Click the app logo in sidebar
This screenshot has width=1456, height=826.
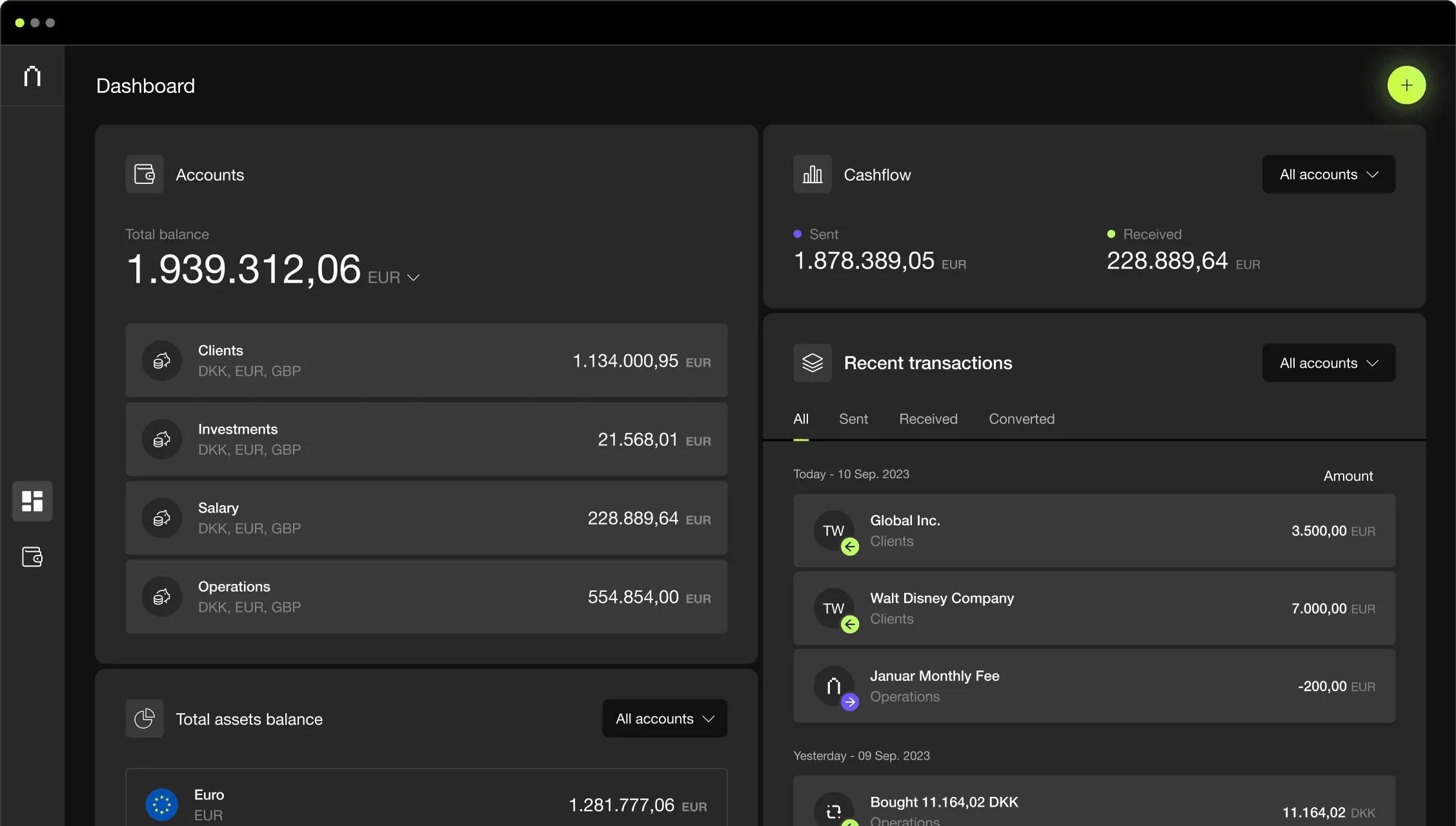[x=32, y=76]
